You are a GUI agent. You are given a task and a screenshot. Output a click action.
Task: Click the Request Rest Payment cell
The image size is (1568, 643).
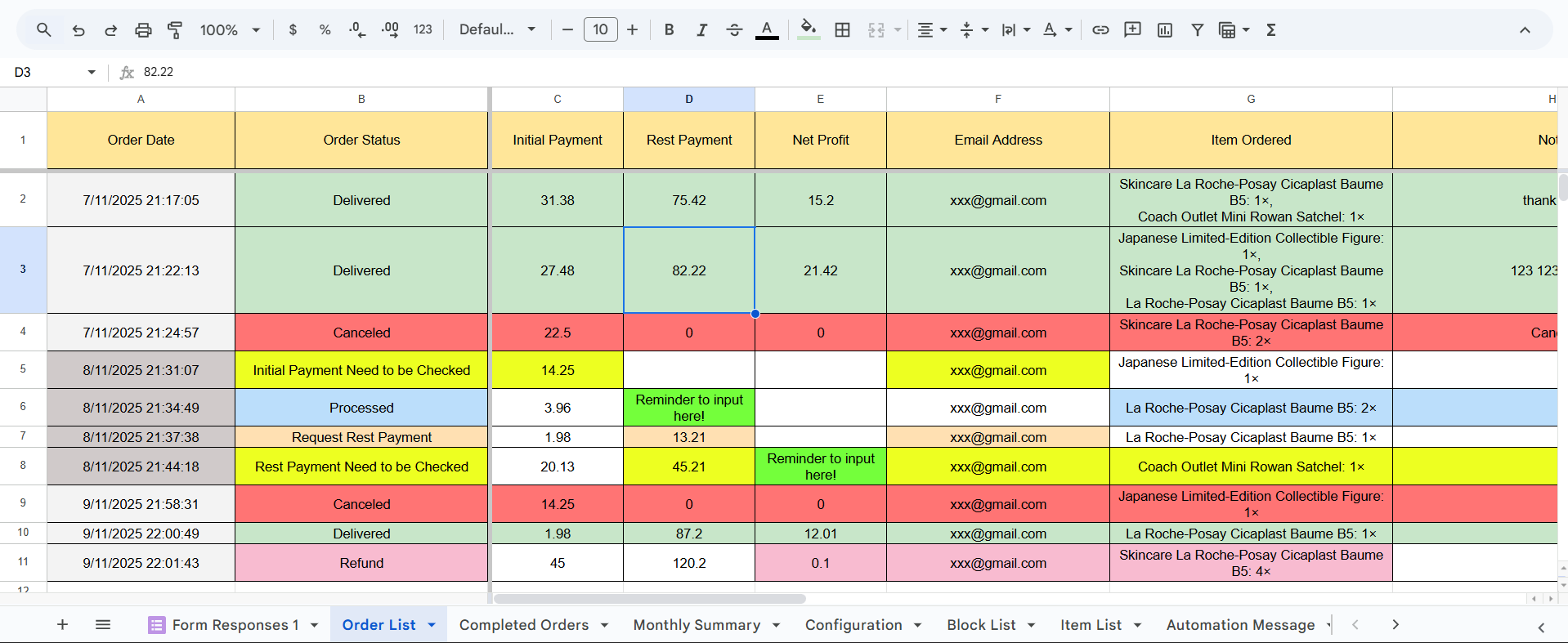[361, 437]
